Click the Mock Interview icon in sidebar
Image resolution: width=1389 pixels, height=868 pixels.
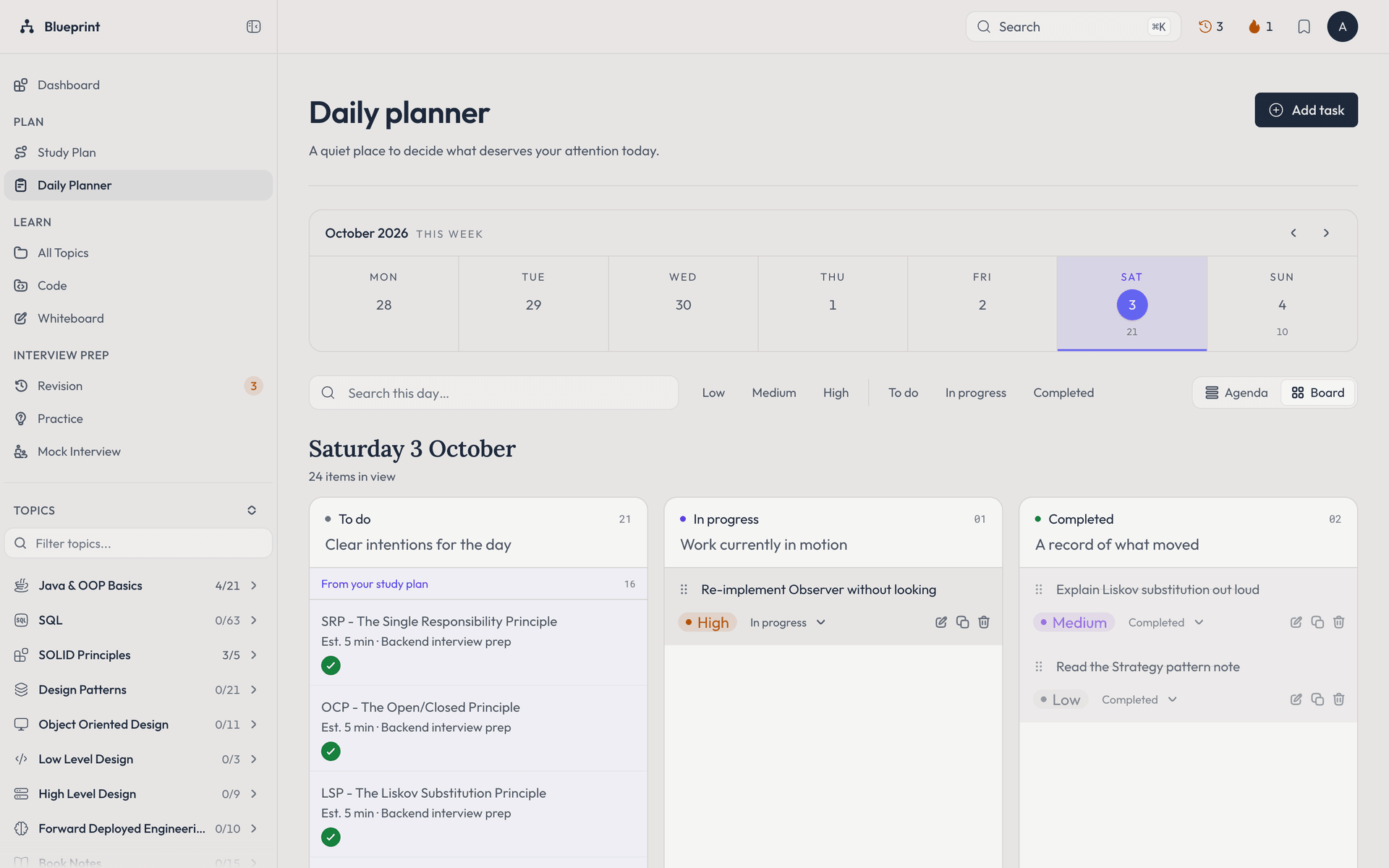click(21, 451)
